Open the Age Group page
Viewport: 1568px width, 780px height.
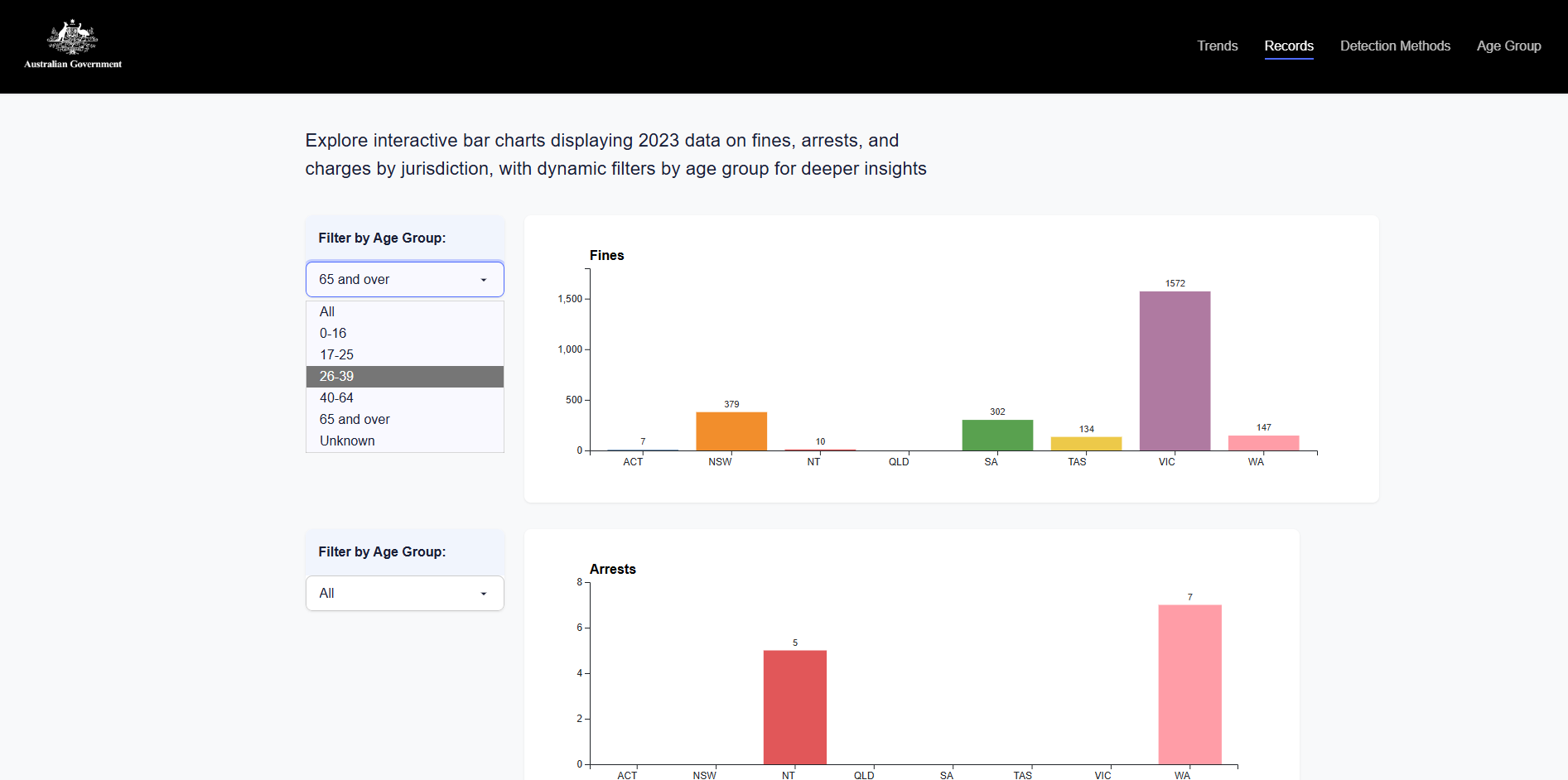(1508, 46)
